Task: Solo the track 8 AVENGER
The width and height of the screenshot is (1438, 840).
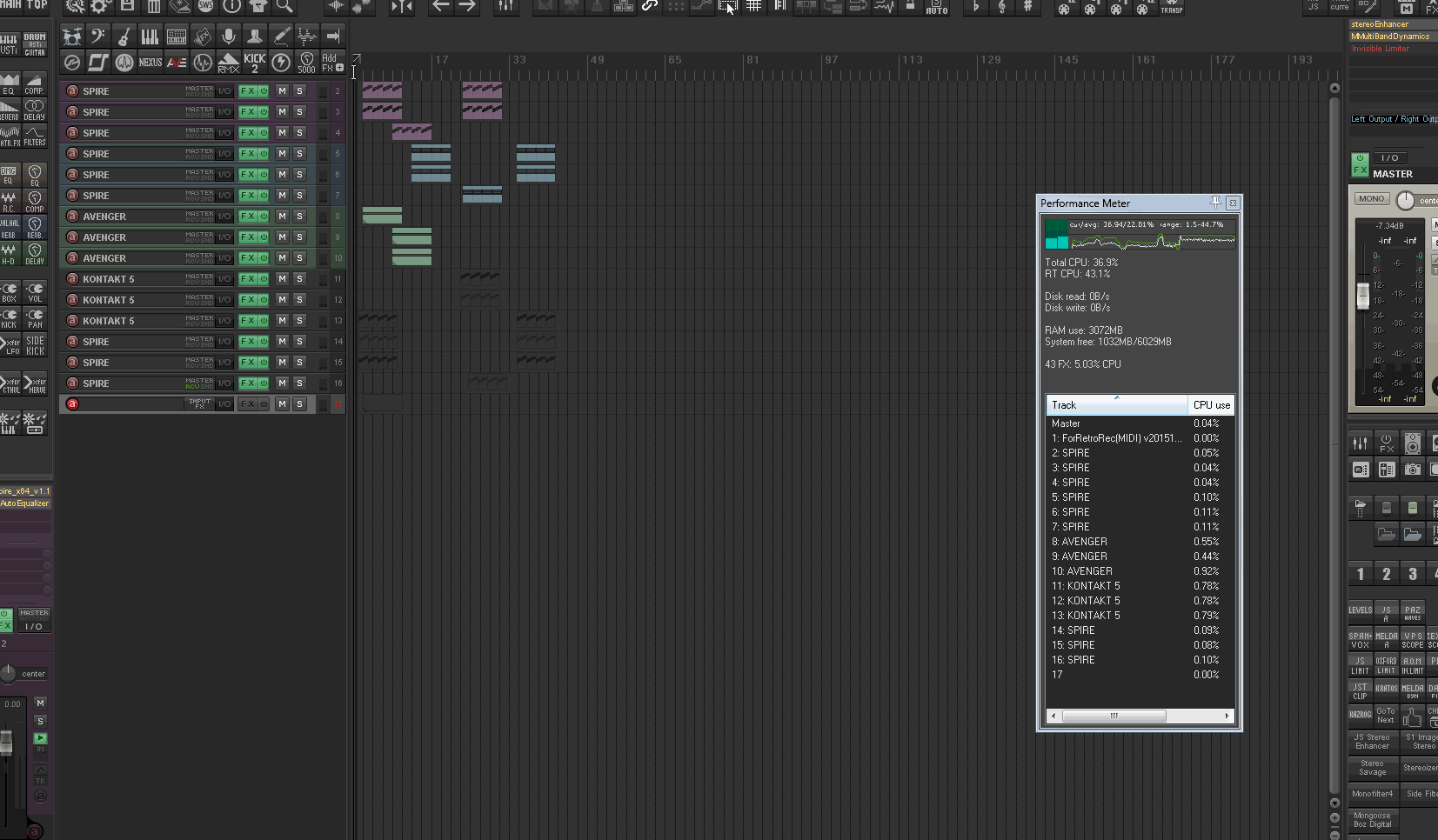Action: click(x=299, y=217)
